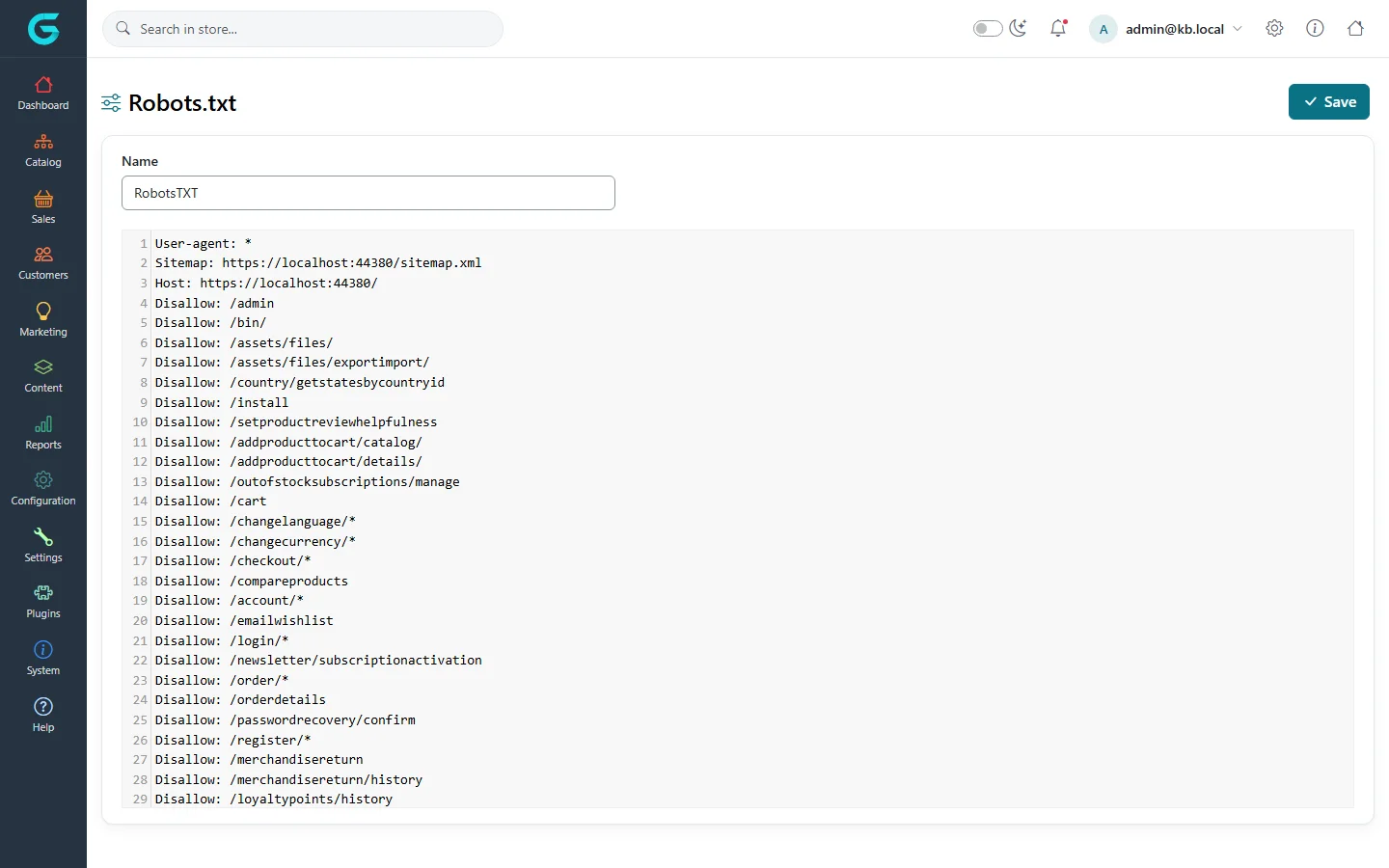Open the Configuration gear section
The height and width of the screenshot is (868, 1389).
tap(43, 489)
